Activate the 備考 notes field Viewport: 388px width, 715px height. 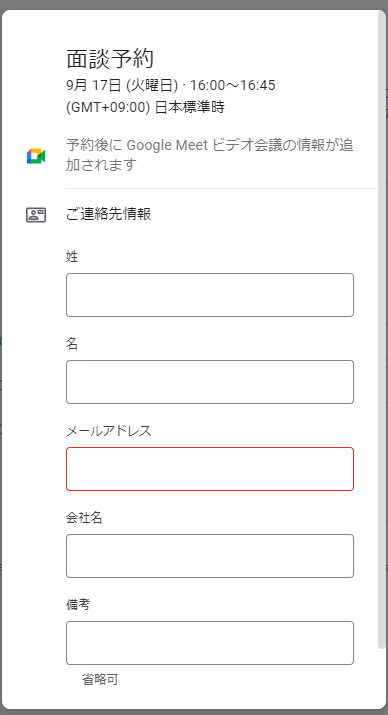pos(210,643)
